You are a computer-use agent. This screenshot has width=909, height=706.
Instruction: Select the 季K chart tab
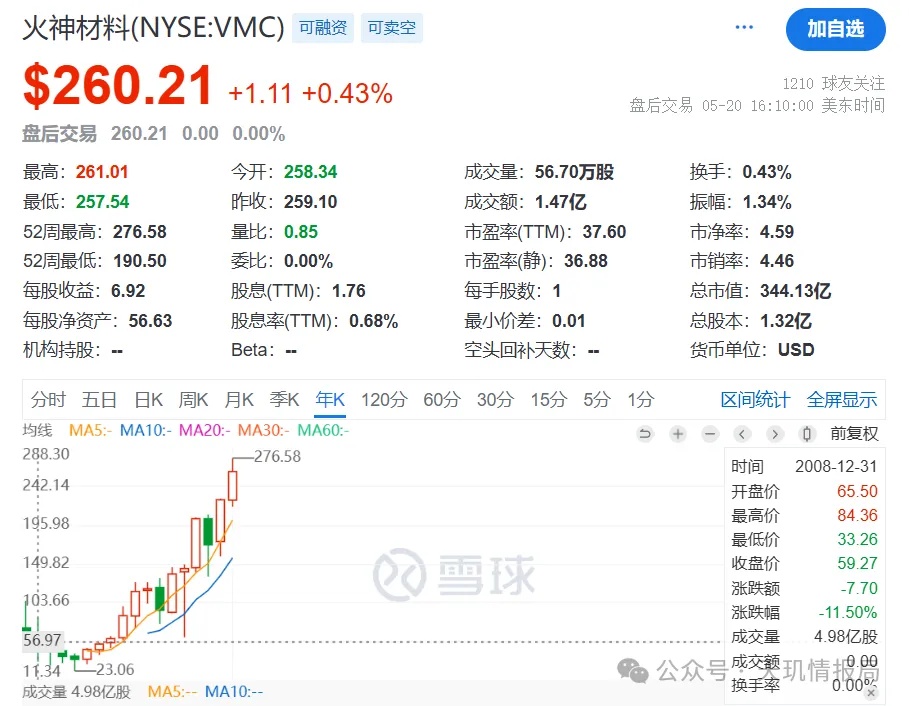coord(284,399)
